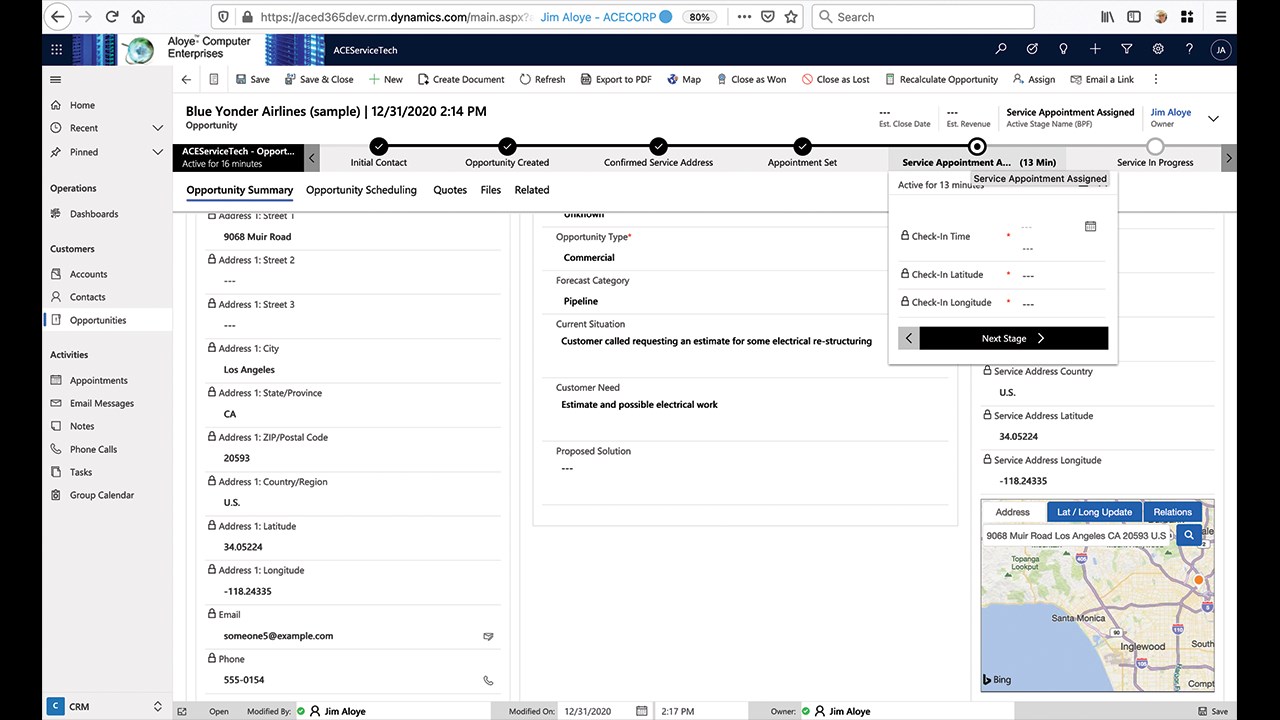
Task: Open the task flow target icon in the header
Action: (1032, 49)
